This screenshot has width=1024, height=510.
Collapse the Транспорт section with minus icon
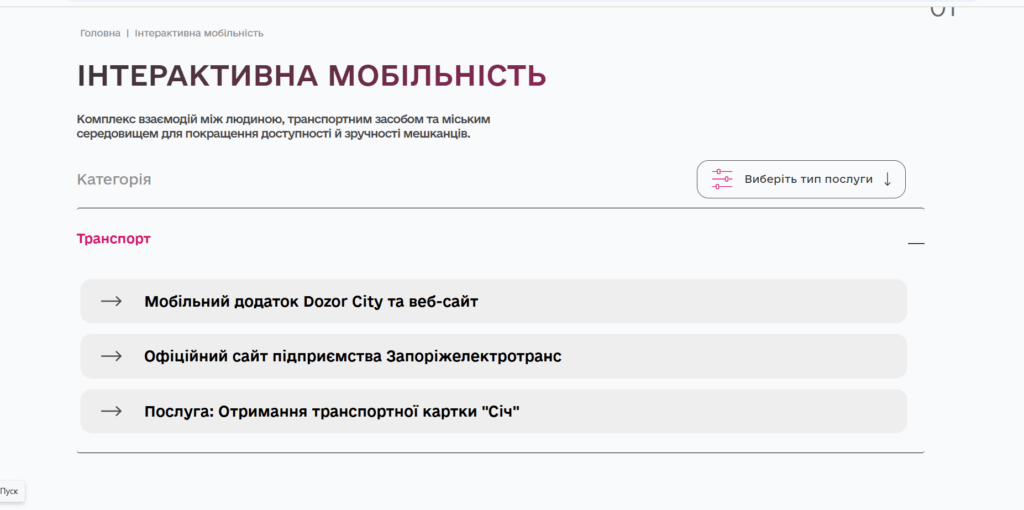pyautogui.click(x=916, y=243)
